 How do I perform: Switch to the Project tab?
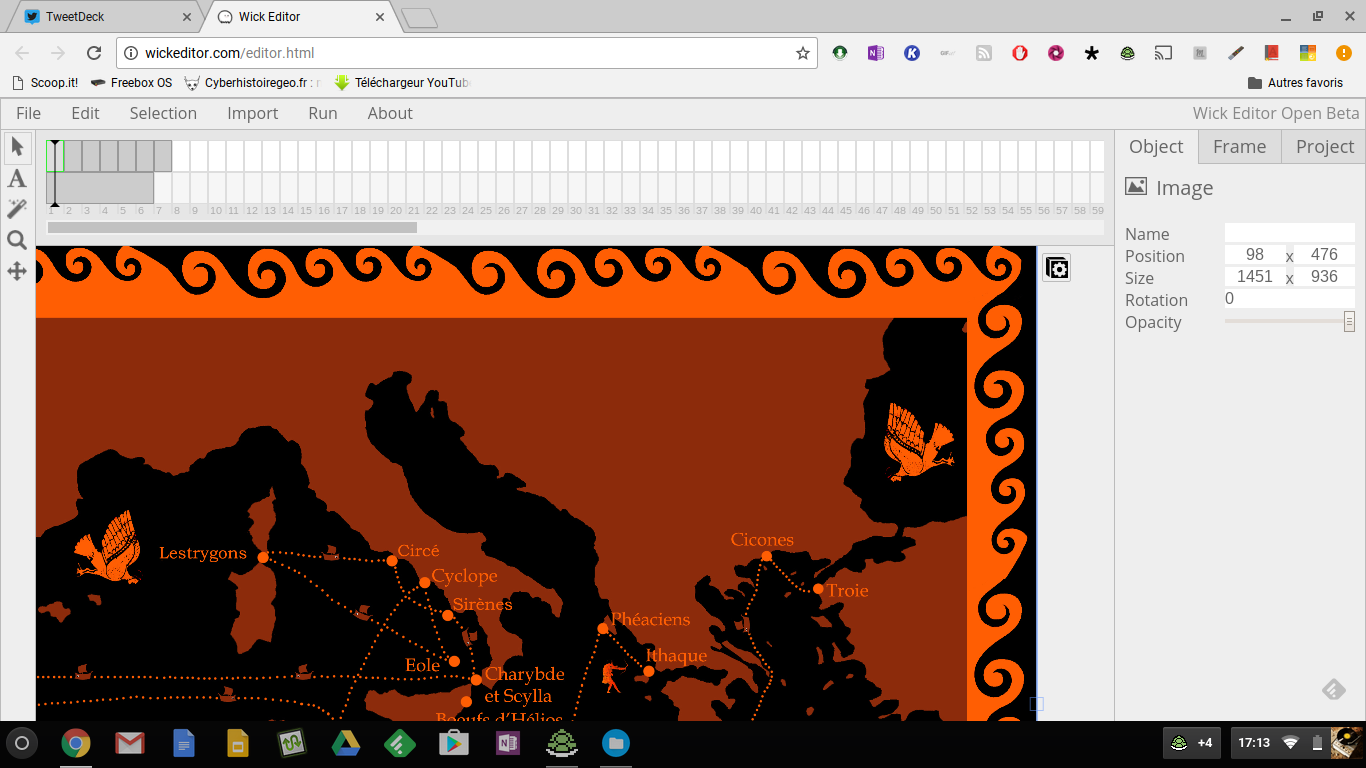click(x=1324, y=146)
